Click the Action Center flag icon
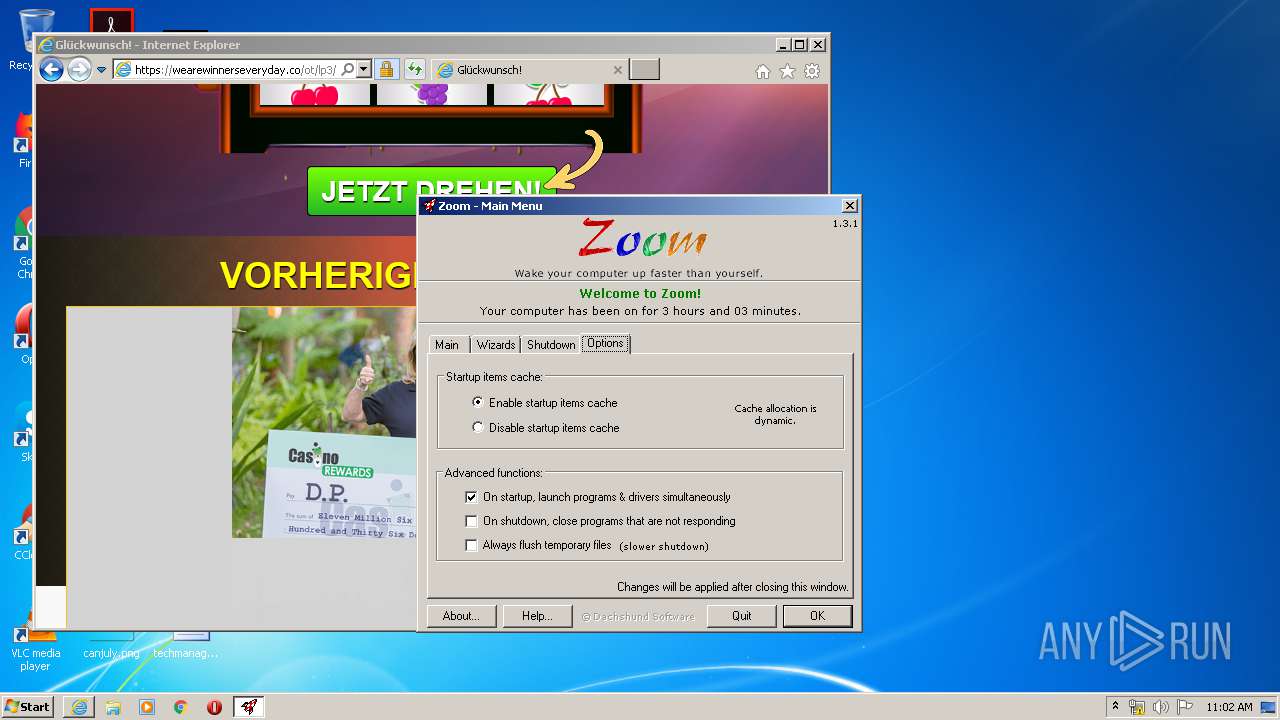Screen dimensions: 1280x720 (1184, 707)
